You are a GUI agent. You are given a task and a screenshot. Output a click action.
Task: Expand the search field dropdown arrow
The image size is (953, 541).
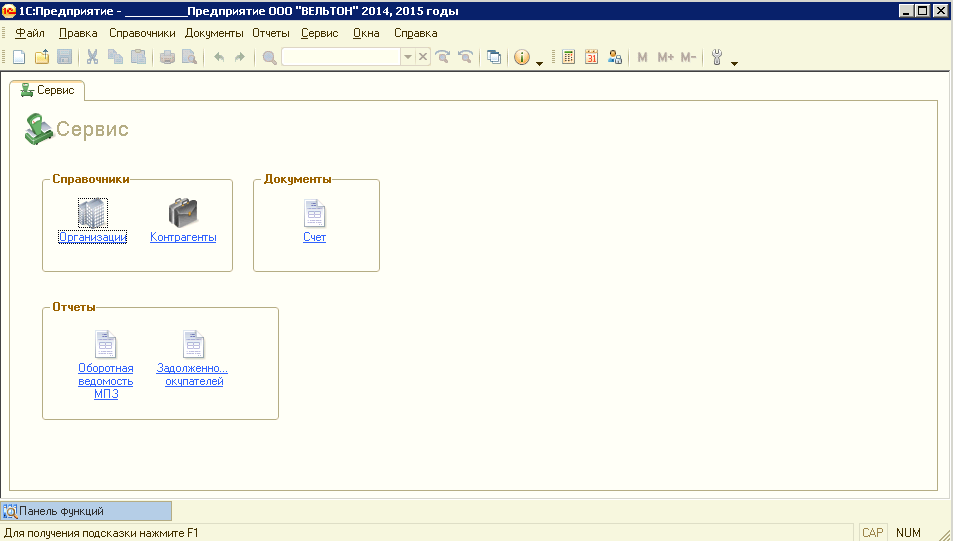(407, 58)
